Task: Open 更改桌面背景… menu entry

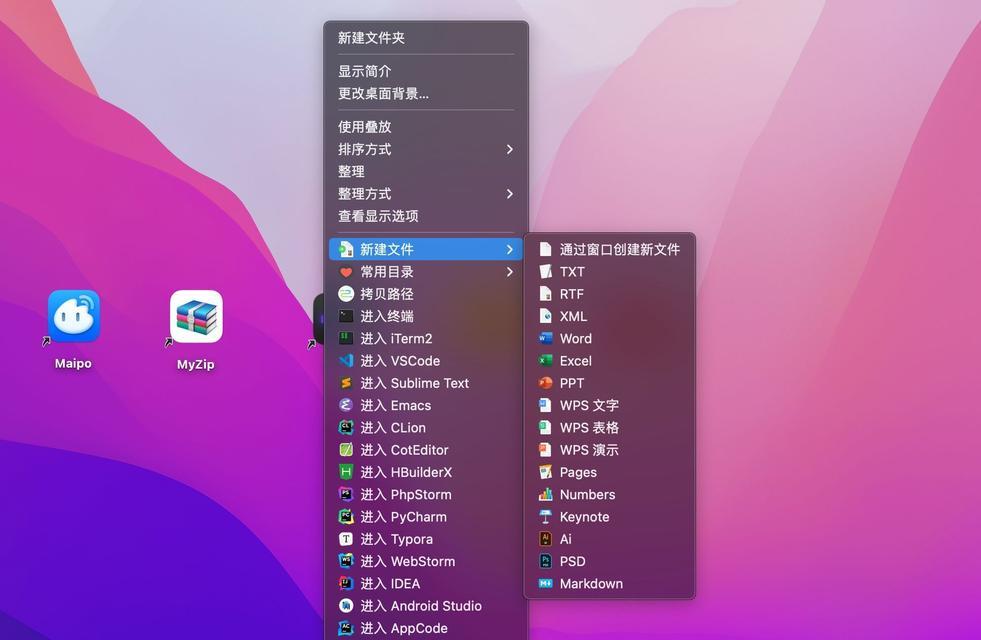Action: (426, 94)
